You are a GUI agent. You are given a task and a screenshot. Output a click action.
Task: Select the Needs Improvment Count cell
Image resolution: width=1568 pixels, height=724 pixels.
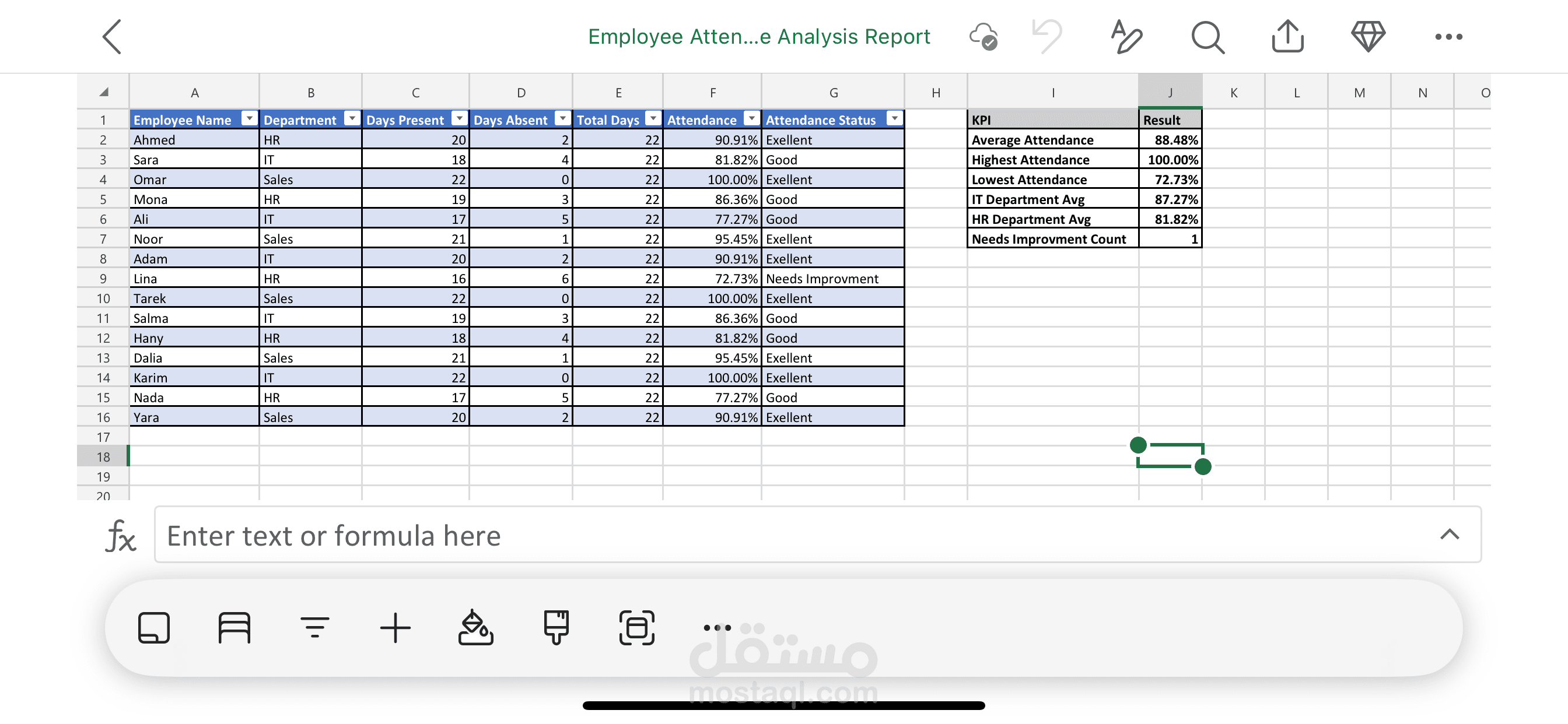(x=1052, y=239)
